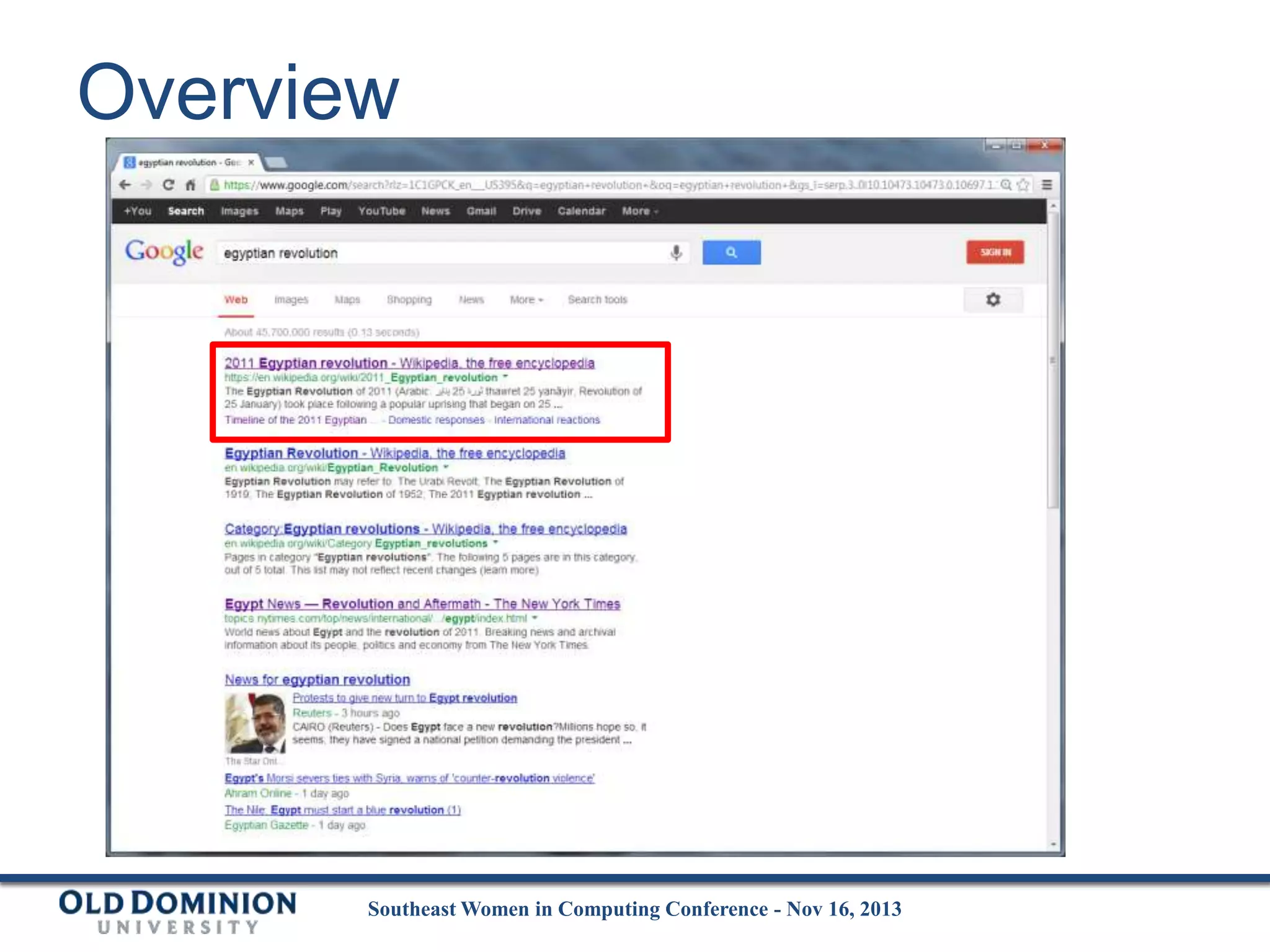Image resolution: width=1270 pixels, height=952 pixels.
Task: Click the blue search button
Action: pos(731,252)
